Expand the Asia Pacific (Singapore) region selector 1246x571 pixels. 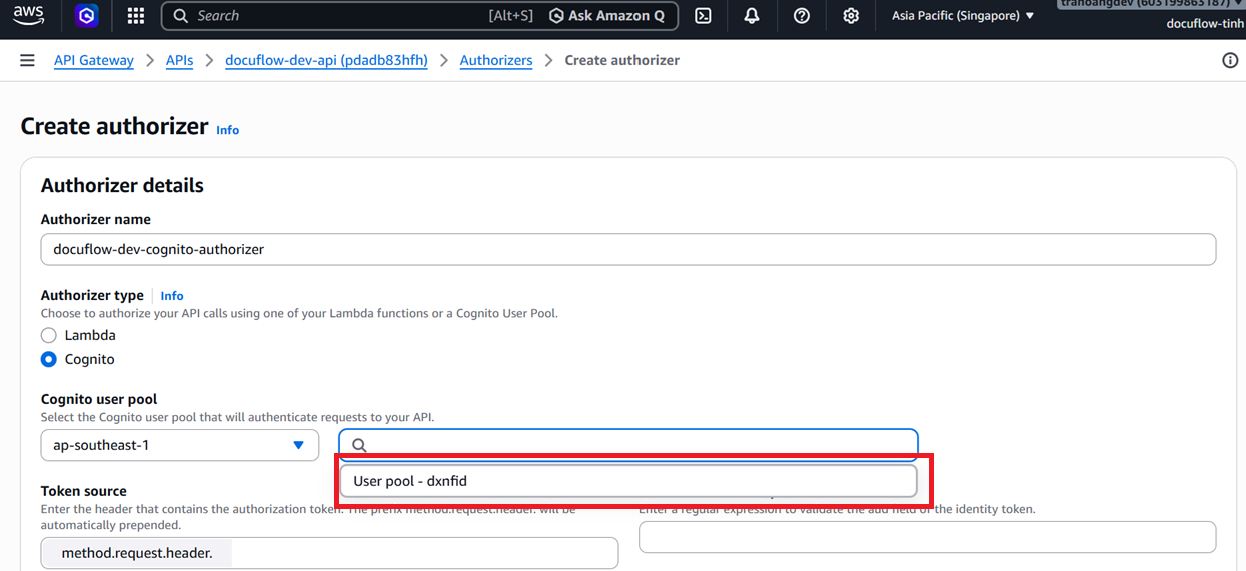tap(963, 16)
